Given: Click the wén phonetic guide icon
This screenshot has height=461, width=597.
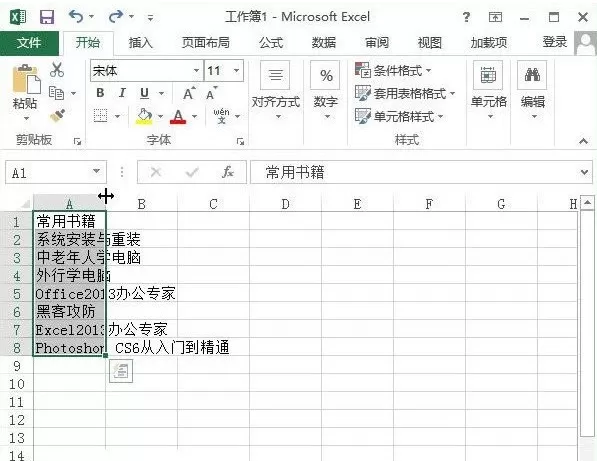Looking at the screenshot, I should [222, 116].
